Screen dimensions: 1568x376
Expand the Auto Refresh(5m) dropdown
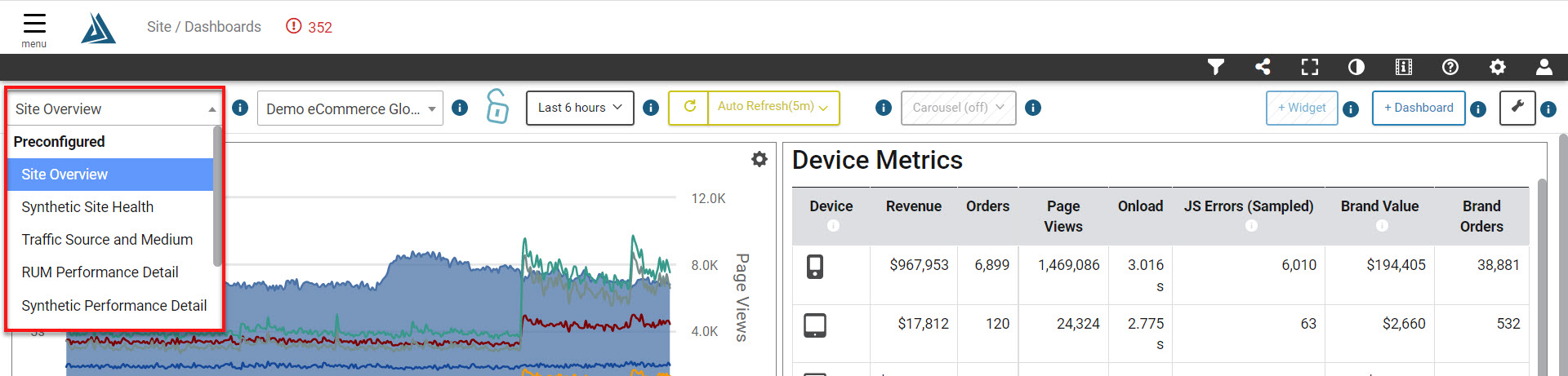pos(773,107)
